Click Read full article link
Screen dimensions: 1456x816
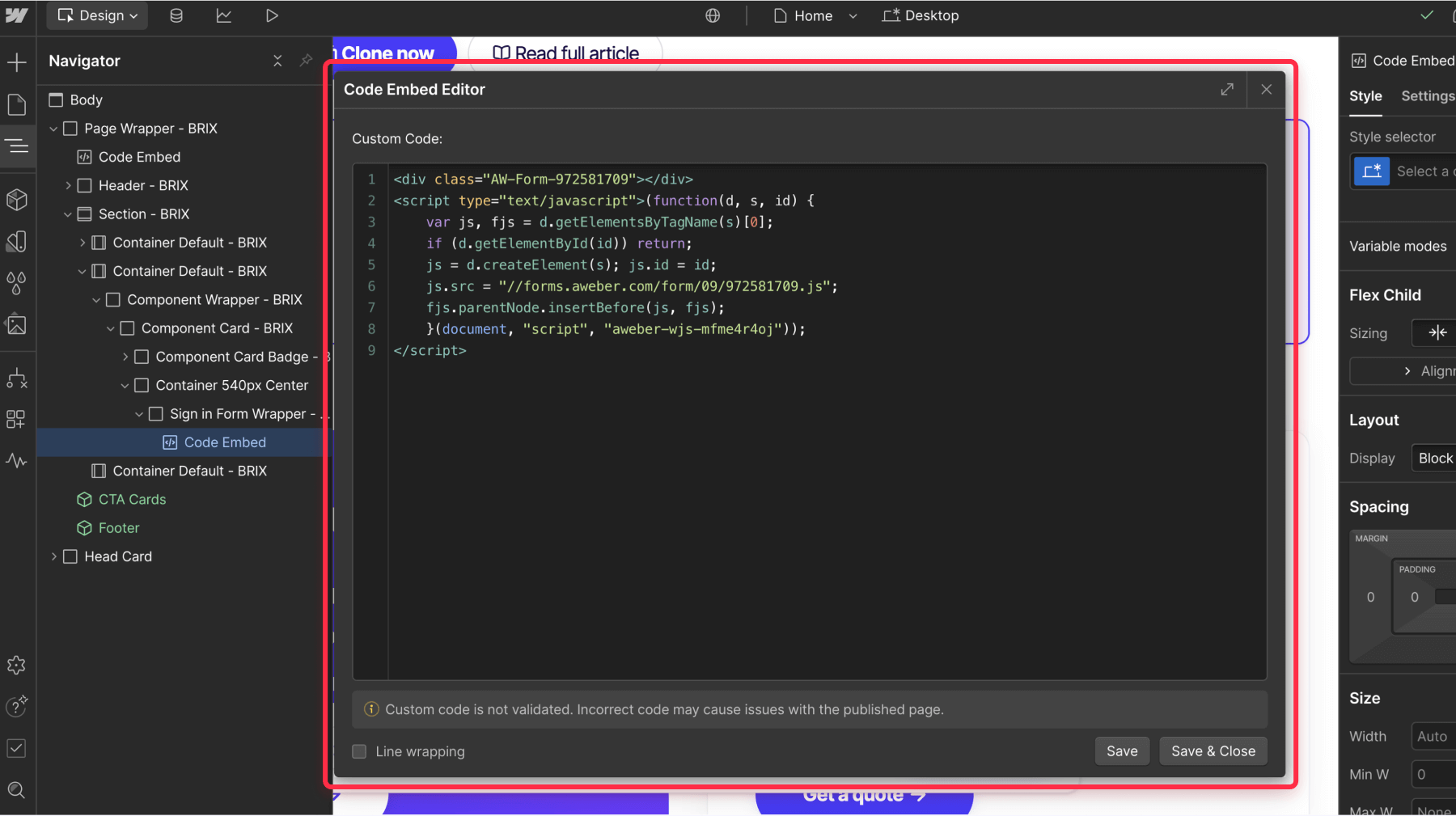point(566,53)
